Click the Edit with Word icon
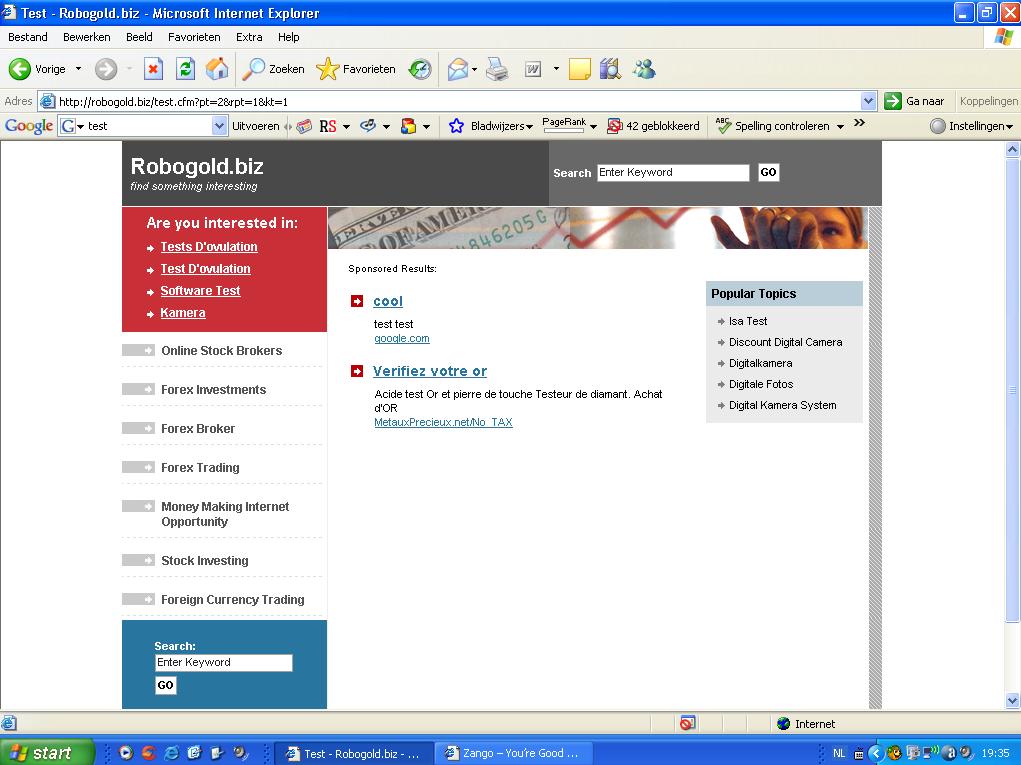1021x765 pixels. tap(533, 68)
